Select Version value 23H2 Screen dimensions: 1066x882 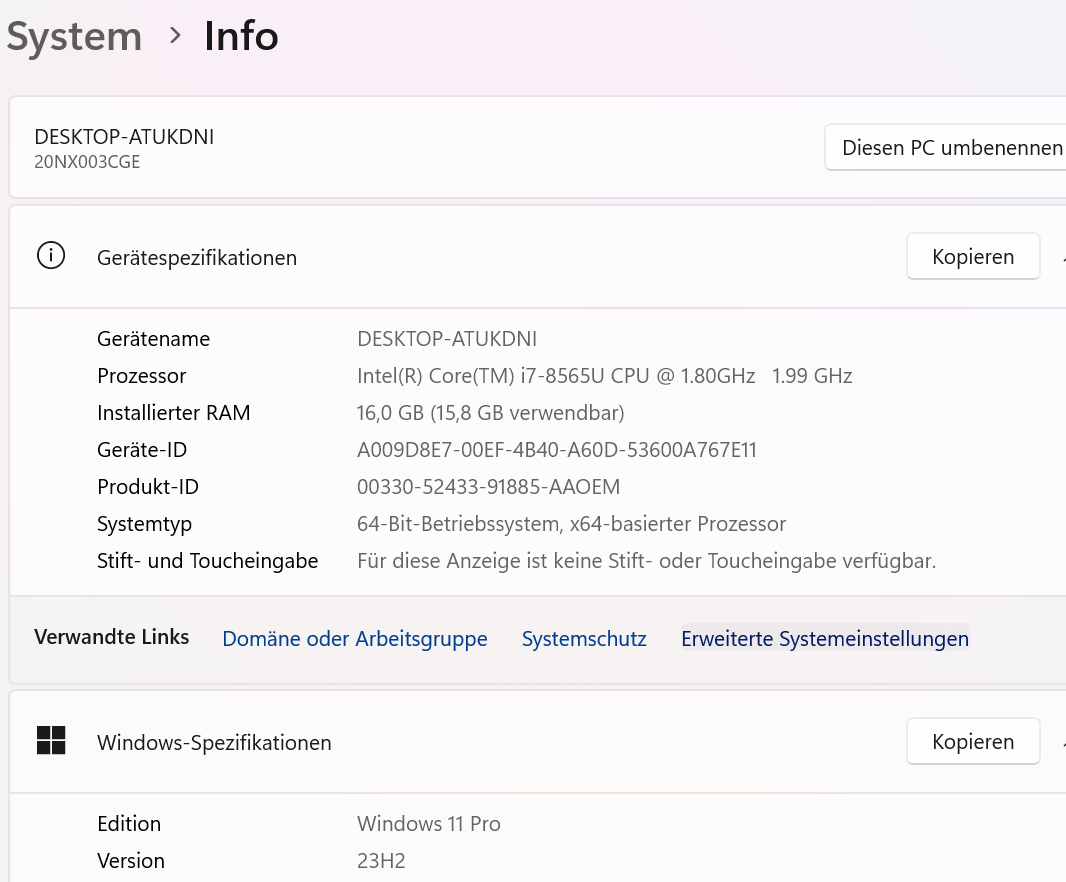pyautogui.click(x=381, y=861)
